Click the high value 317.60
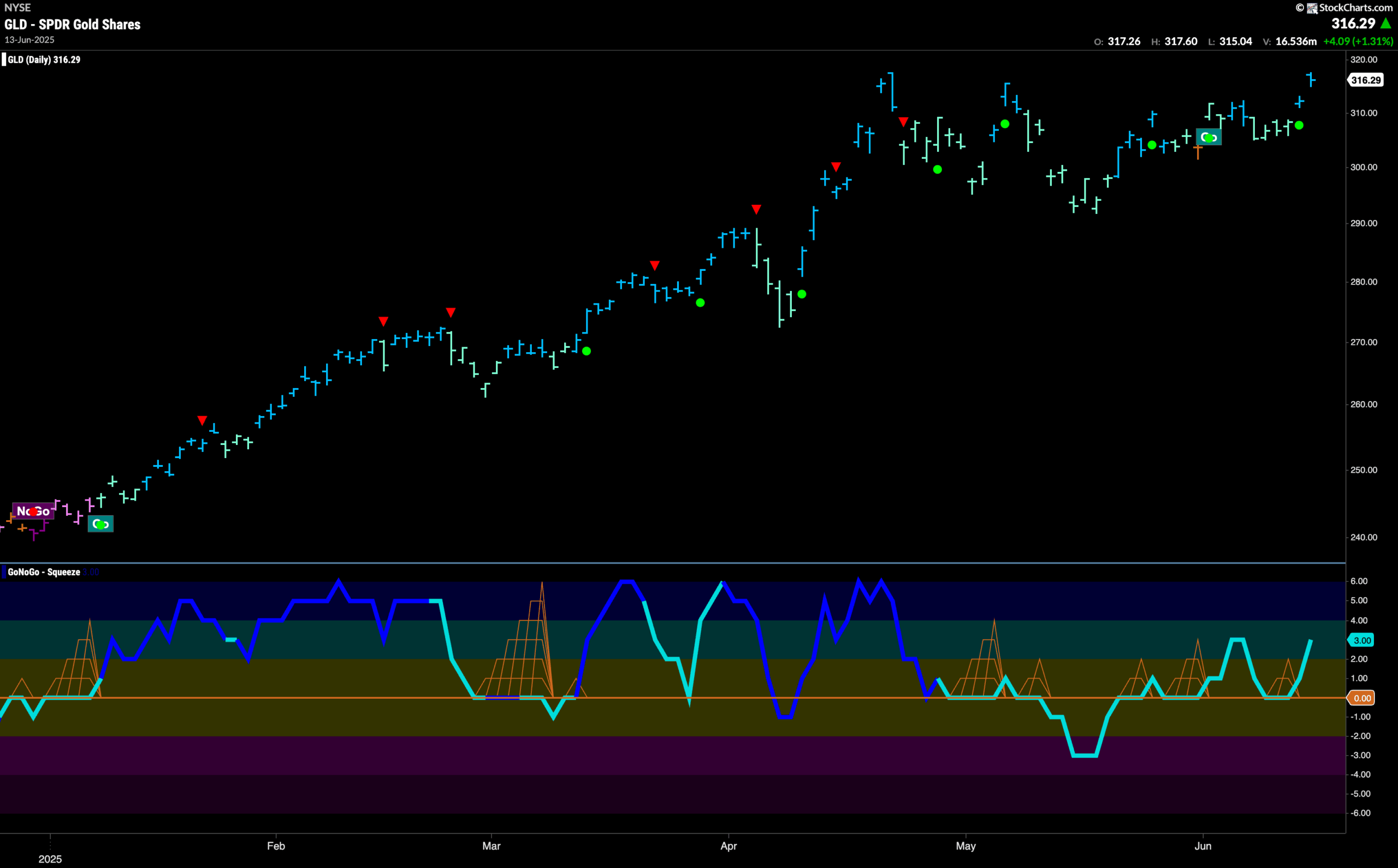Screen dimensions: 1398x868 click(1181, 41)
